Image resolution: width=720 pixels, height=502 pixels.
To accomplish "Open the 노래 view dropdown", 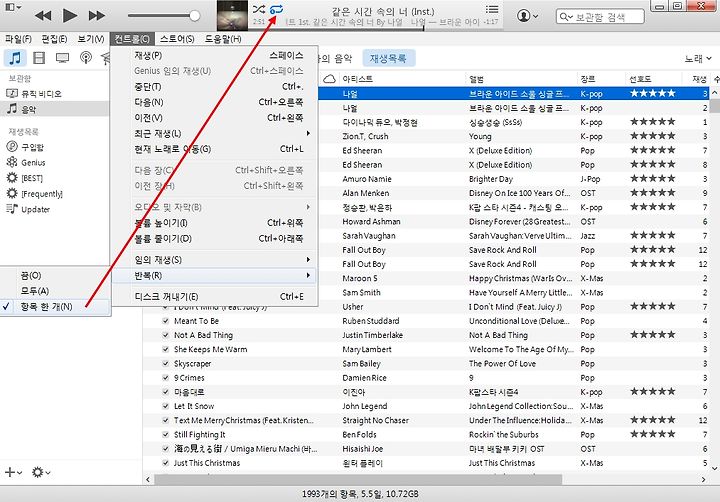I will click(x=698, y=59).
